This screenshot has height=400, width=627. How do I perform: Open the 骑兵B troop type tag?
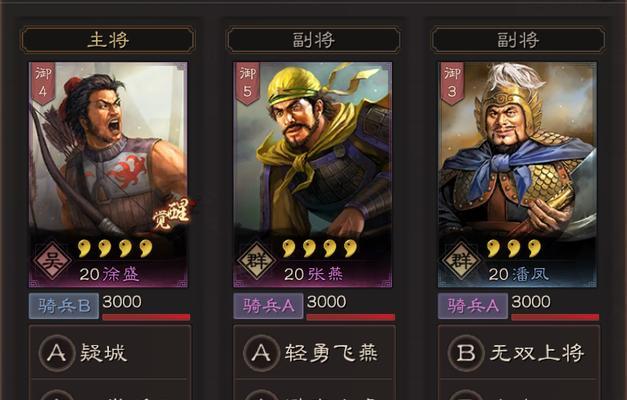click(64, 306)
